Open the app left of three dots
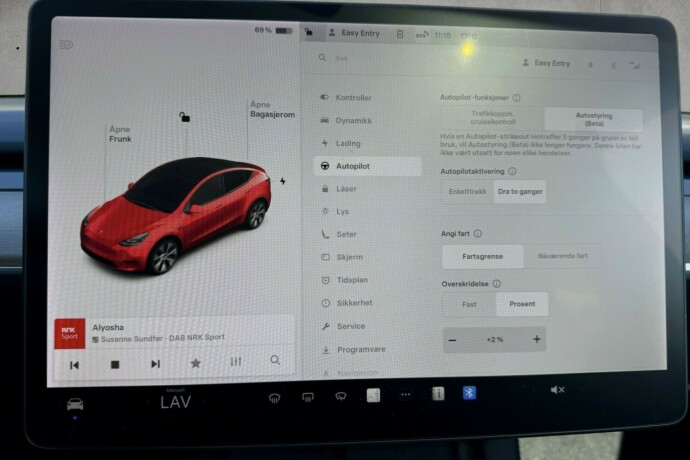690x460 pixels. [x=373, y=395]
